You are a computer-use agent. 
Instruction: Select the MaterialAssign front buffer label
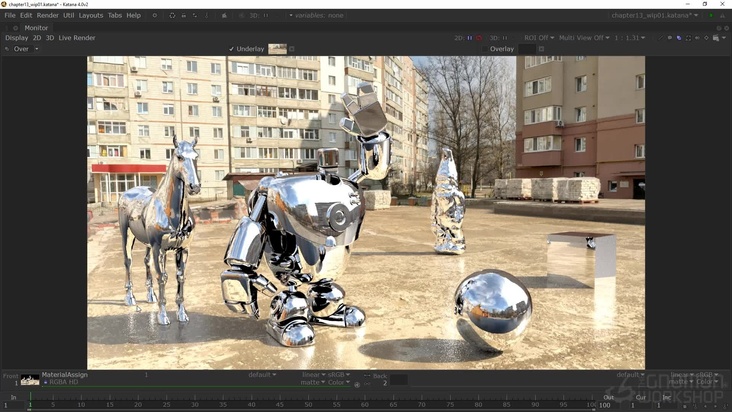pos(64,375)
